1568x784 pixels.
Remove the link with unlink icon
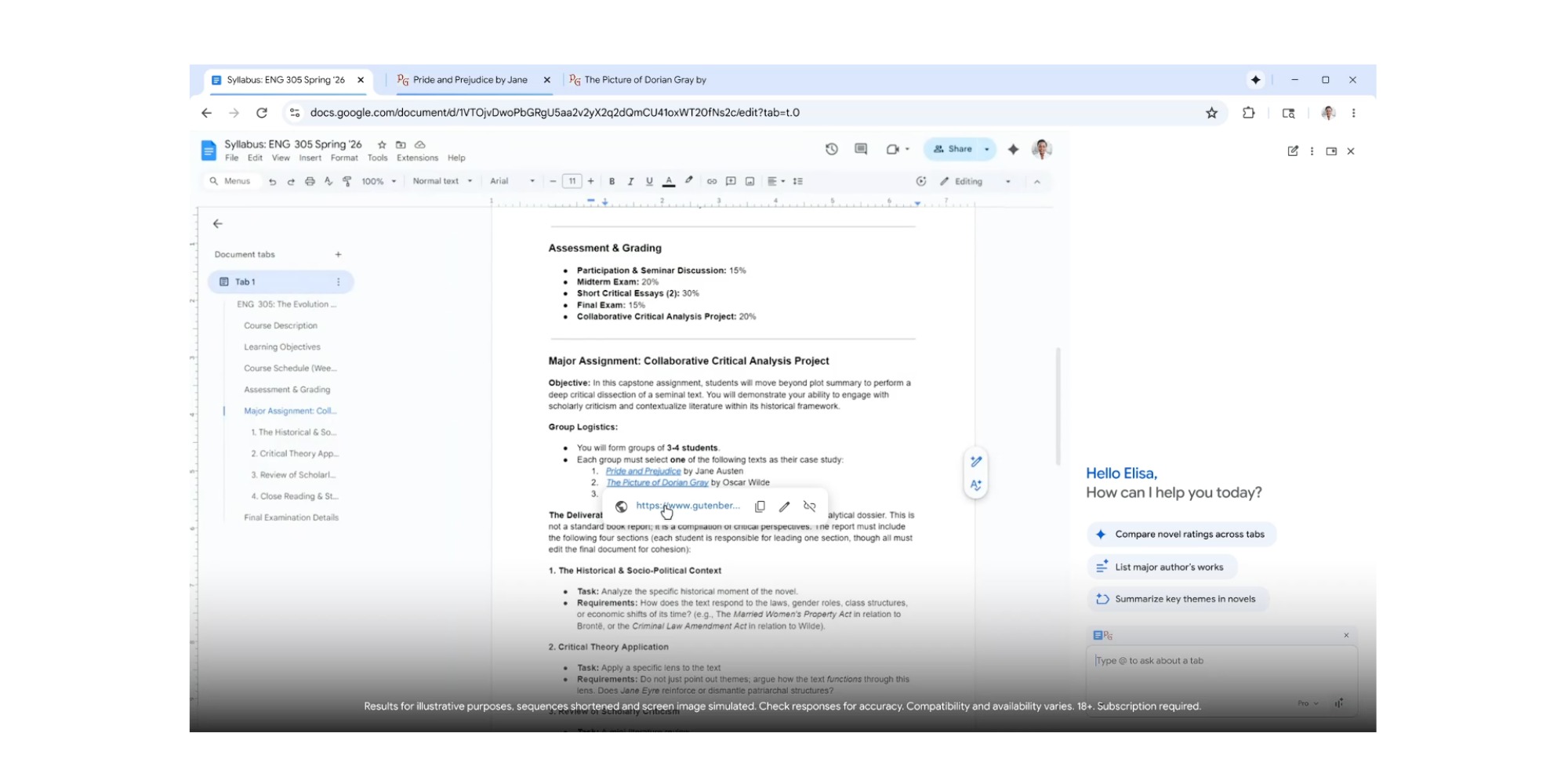pyautogui.click(x=810, y=506)
